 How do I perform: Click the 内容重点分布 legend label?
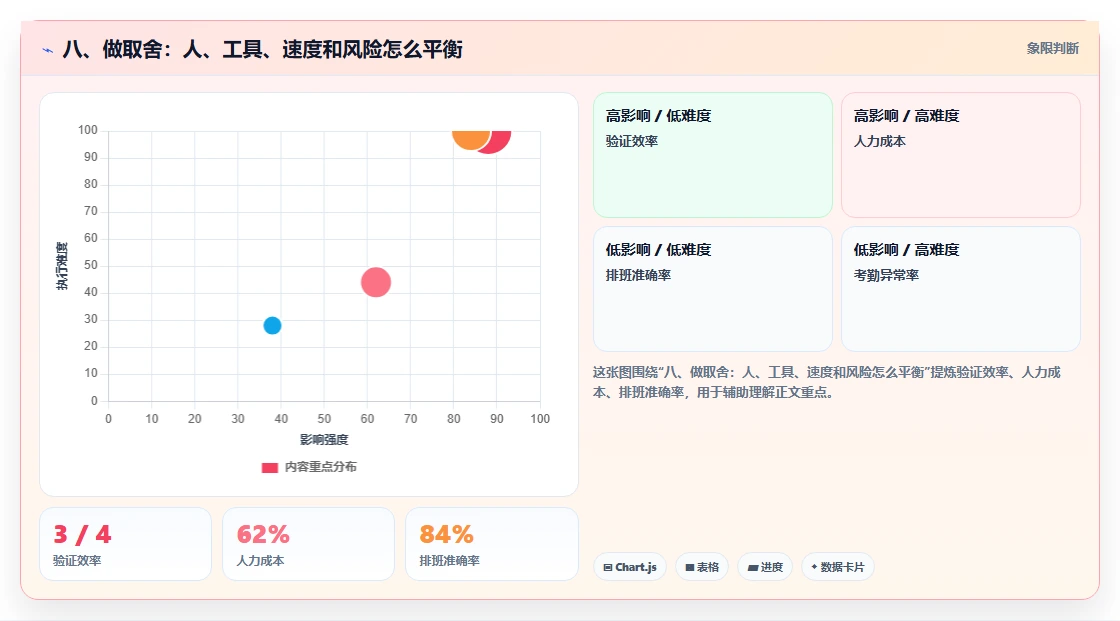321,467
